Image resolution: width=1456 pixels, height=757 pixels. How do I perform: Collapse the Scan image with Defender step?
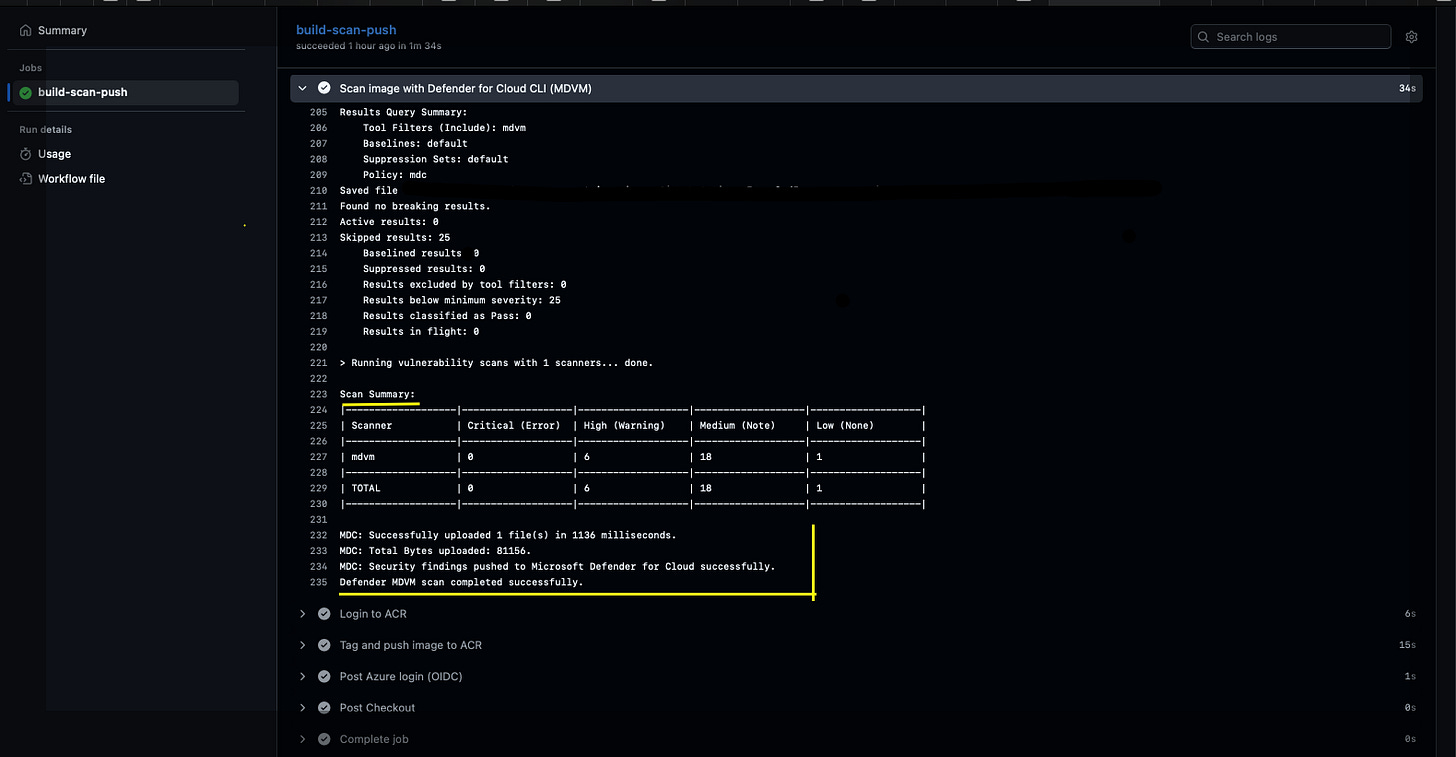point(302,88)
